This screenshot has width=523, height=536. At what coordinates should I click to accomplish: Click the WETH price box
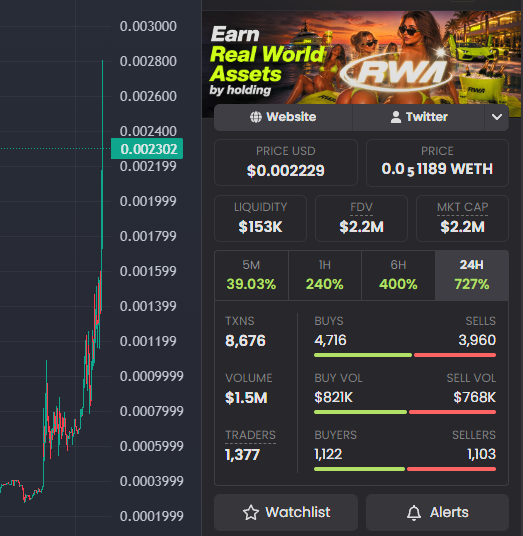[437, 162]
